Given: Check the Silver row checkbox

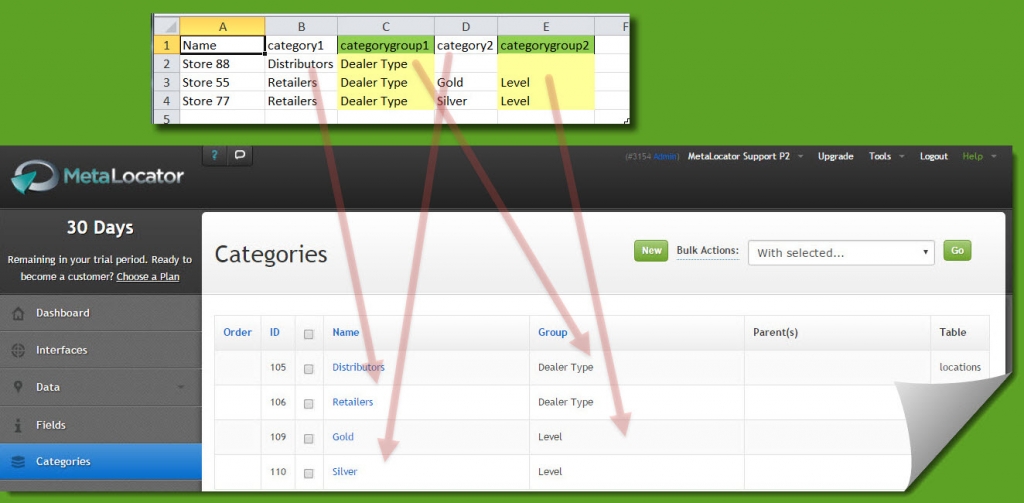Looking at the screenshot, I should coord(309,473).
